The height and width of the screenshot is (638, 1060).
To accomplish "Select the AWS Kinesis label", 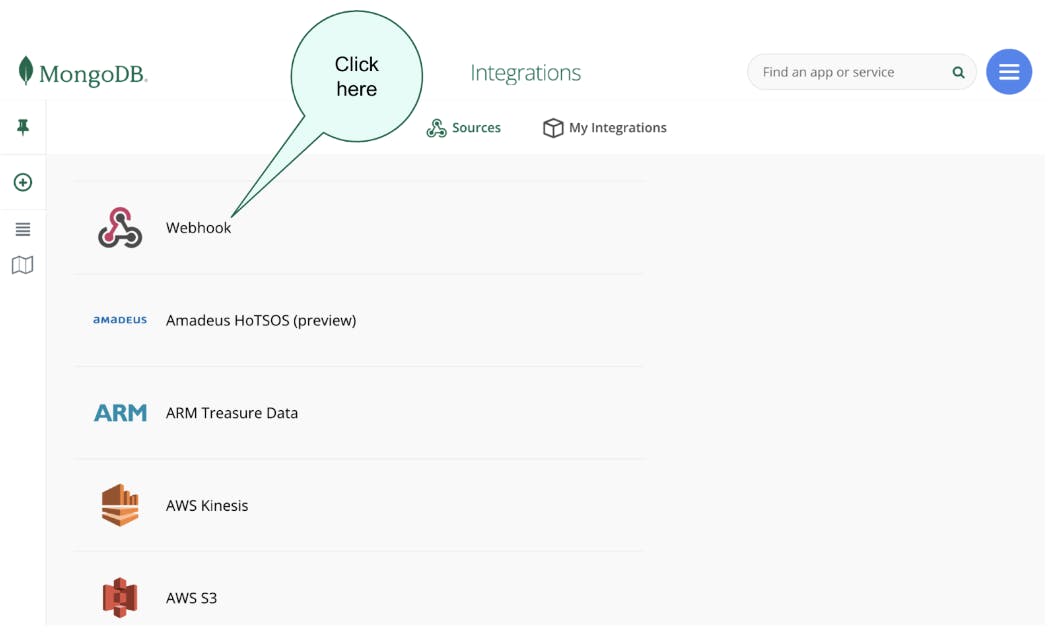I will tap(207, 506).
